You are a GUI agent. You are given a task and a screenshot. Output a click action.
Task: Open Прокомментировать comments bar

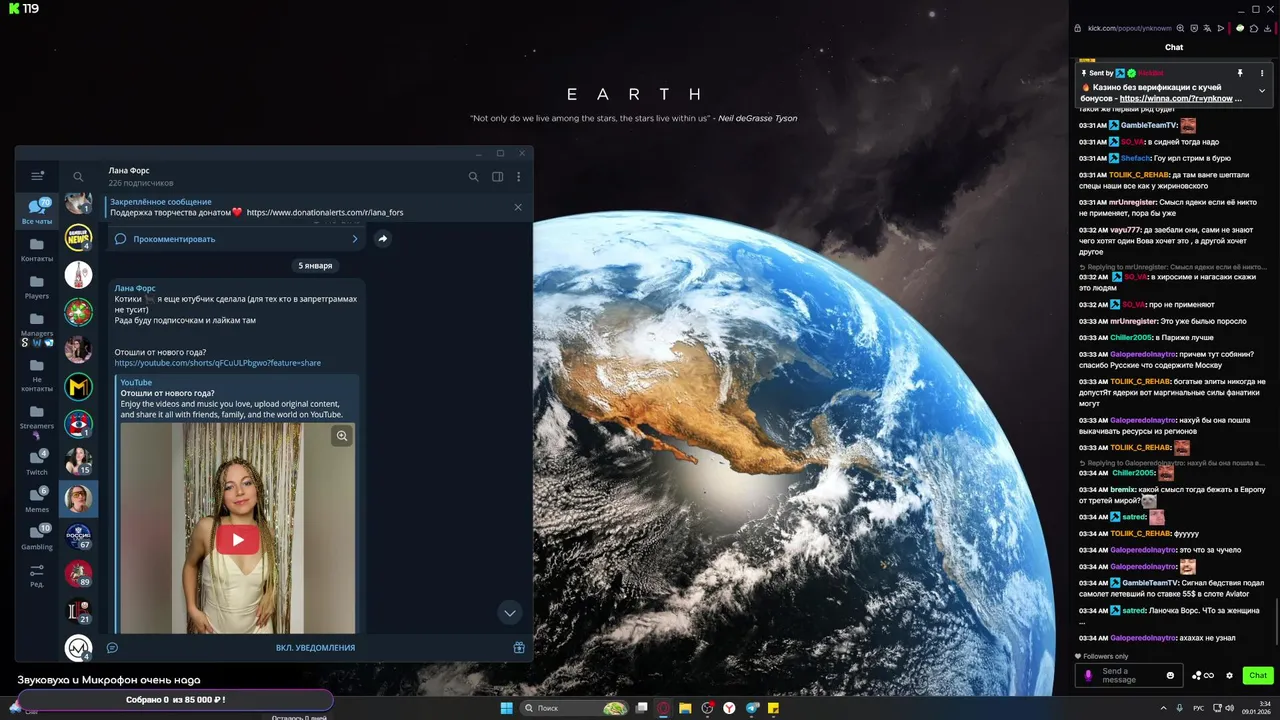pyautogui.click(x=236, y=239)
